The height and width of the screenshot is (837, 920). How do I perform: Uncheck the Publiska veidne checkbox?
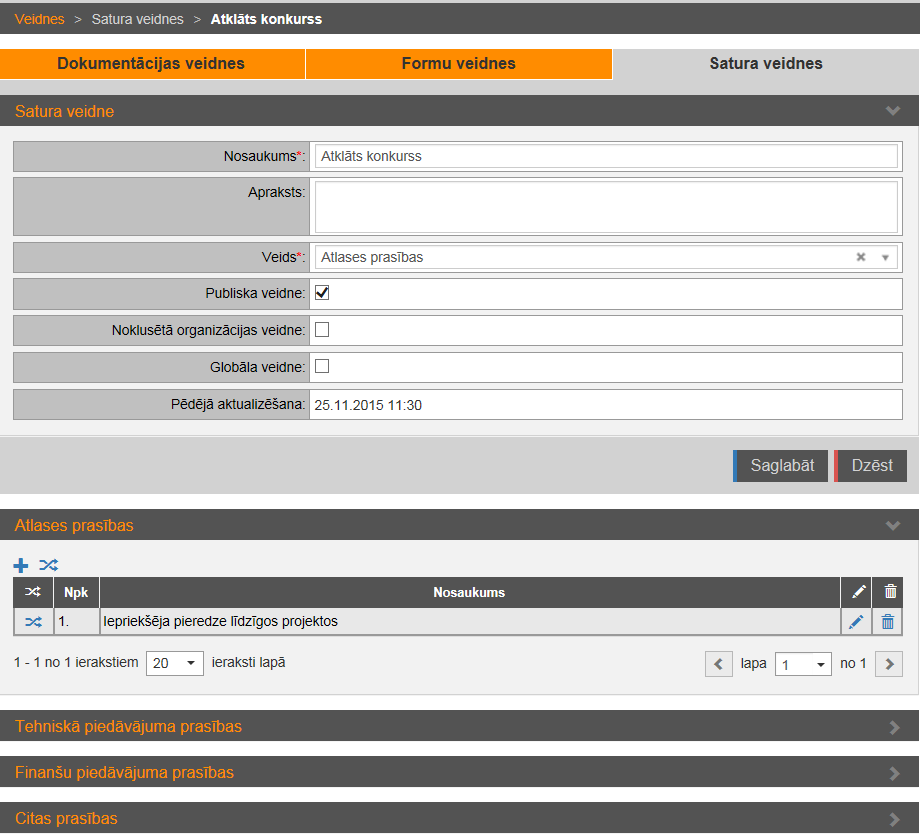(322, 293)
